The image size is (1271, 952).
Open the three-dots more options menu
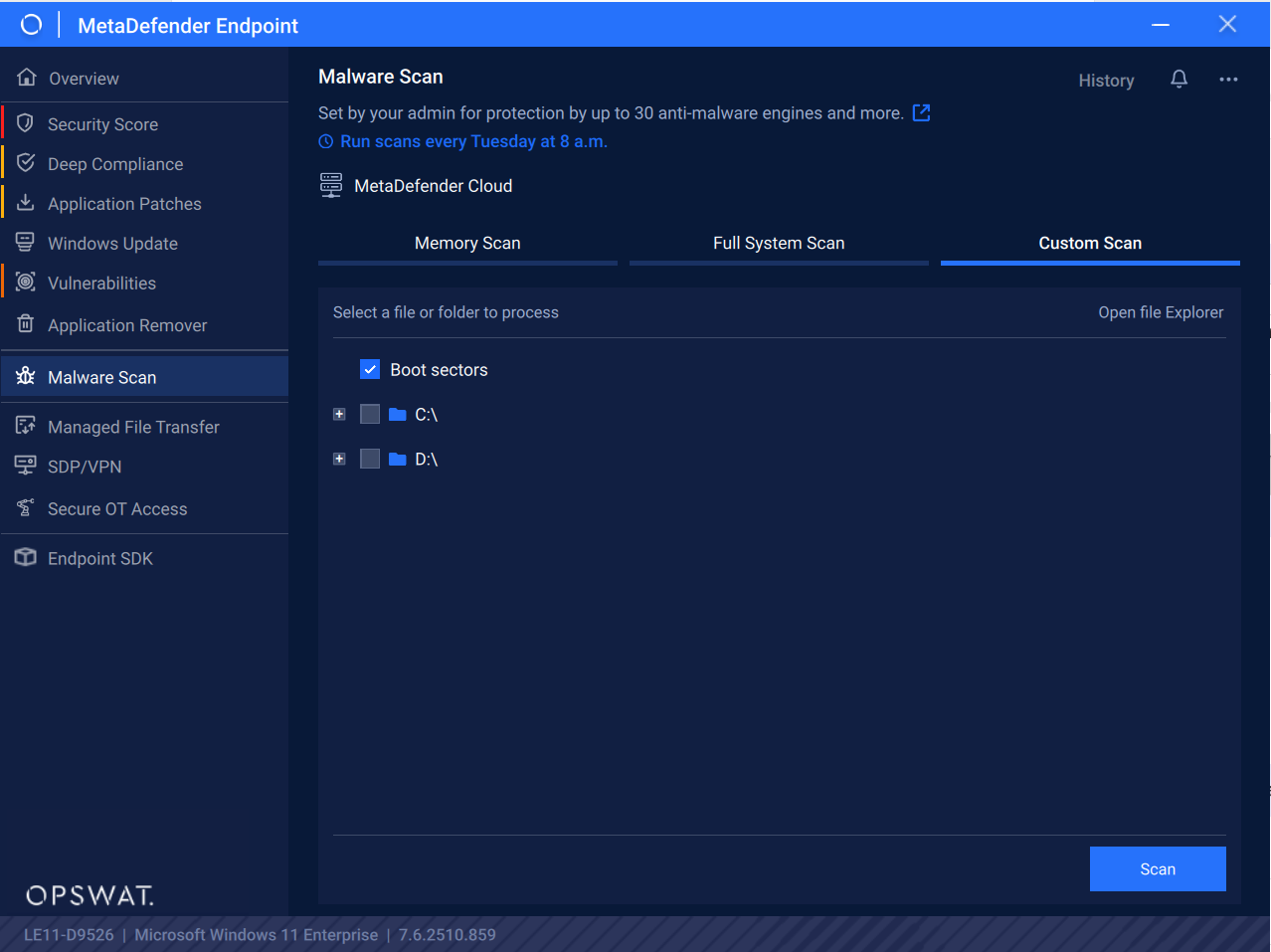pos(1228,80)
